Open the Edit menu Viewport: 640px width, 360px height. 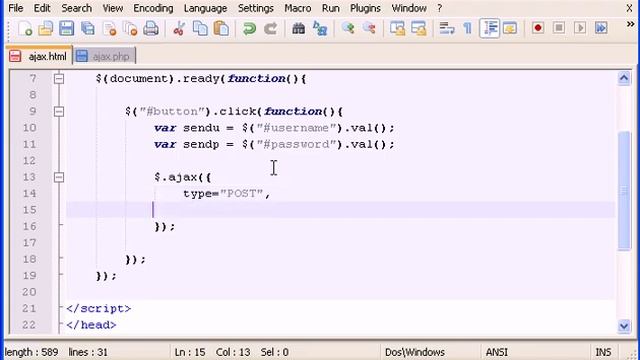pyautogui.click(x=42, y=8)
